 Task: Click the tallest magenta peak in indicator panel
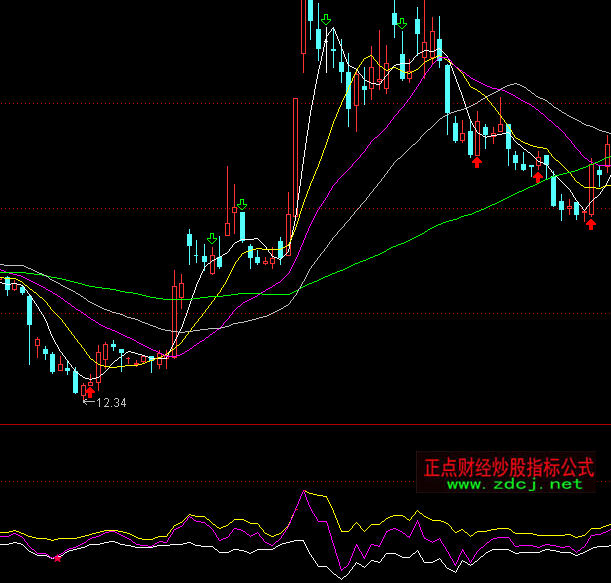(303, 494)
